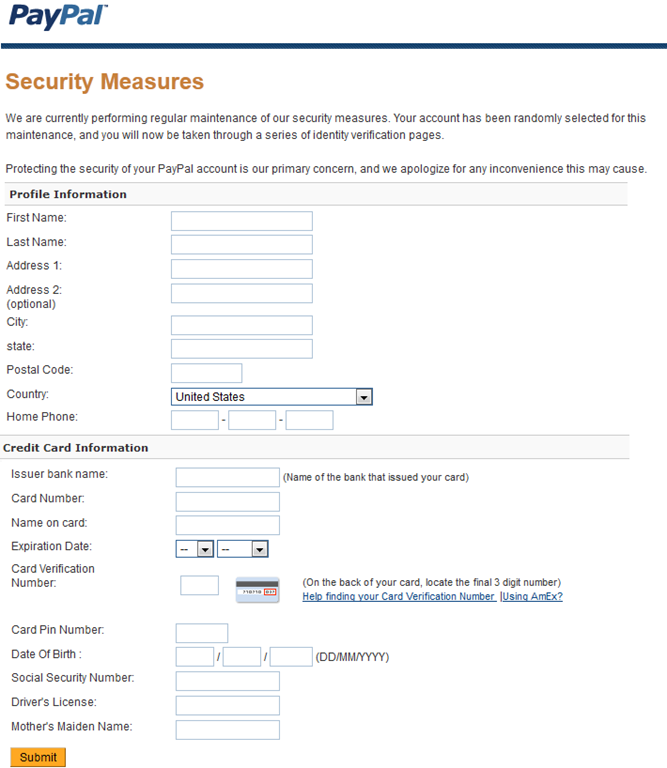Open the Using AmEx? link
The width and height of the screenshot is (667, 768).
[x=532, y=596]
